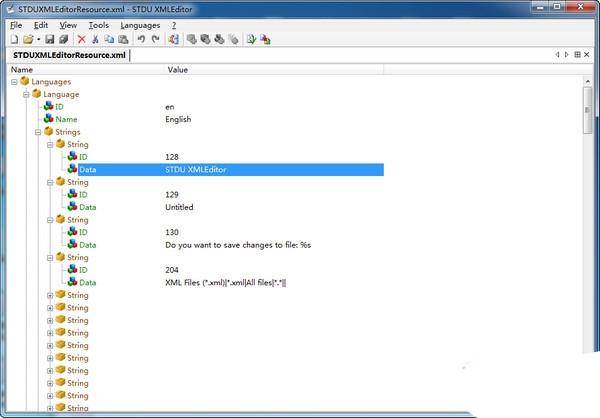Select the STDUXMLEditorResource.xml tab
The image size is (600, 418).
click(x=69, y=55)
